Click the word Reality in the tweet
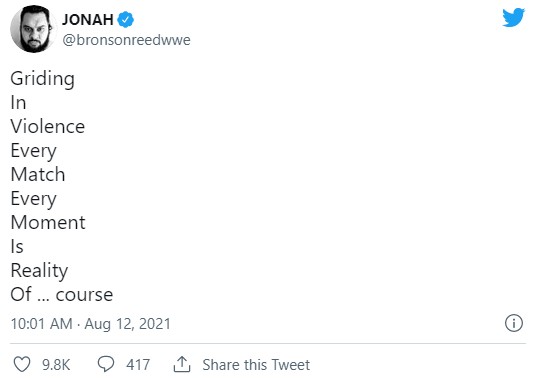Screen dimensions: 535x378 click(x=39, y=271)
